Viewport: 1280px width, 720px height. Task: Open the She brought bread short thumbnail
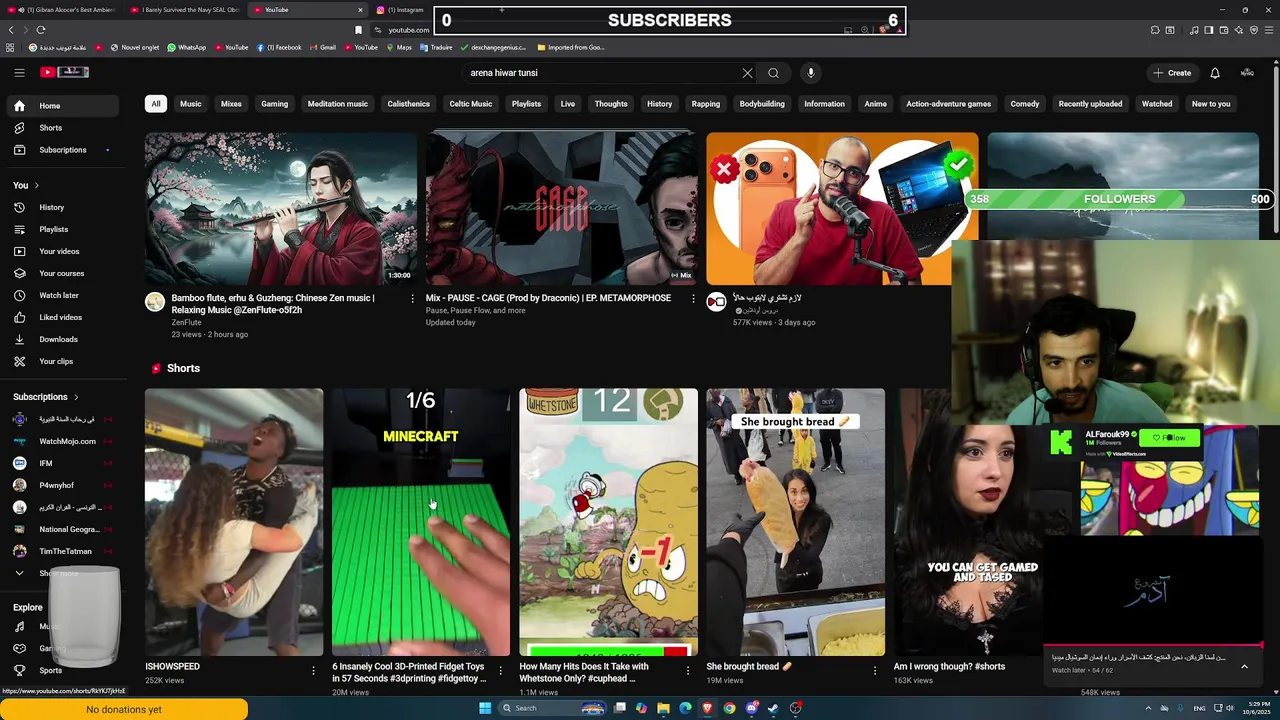point(796,522)
